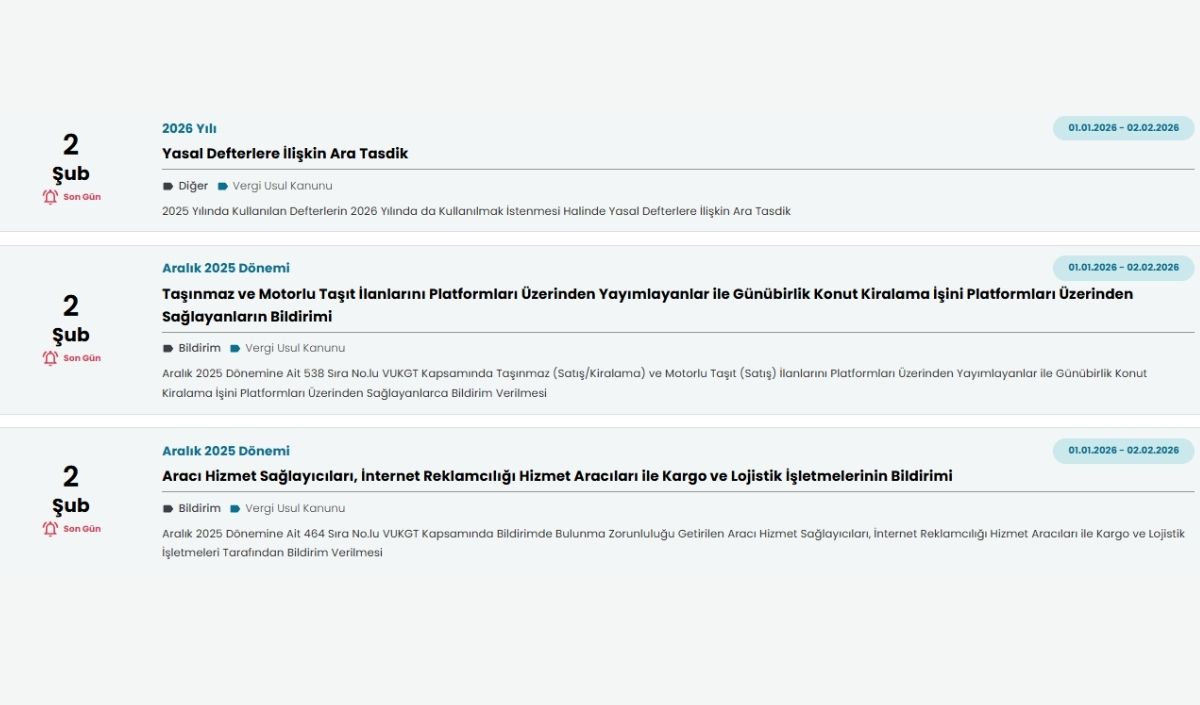
Task: Click the Son Gün bell icon for Yasal Defterlere entry
Action: tap(48, 197)
